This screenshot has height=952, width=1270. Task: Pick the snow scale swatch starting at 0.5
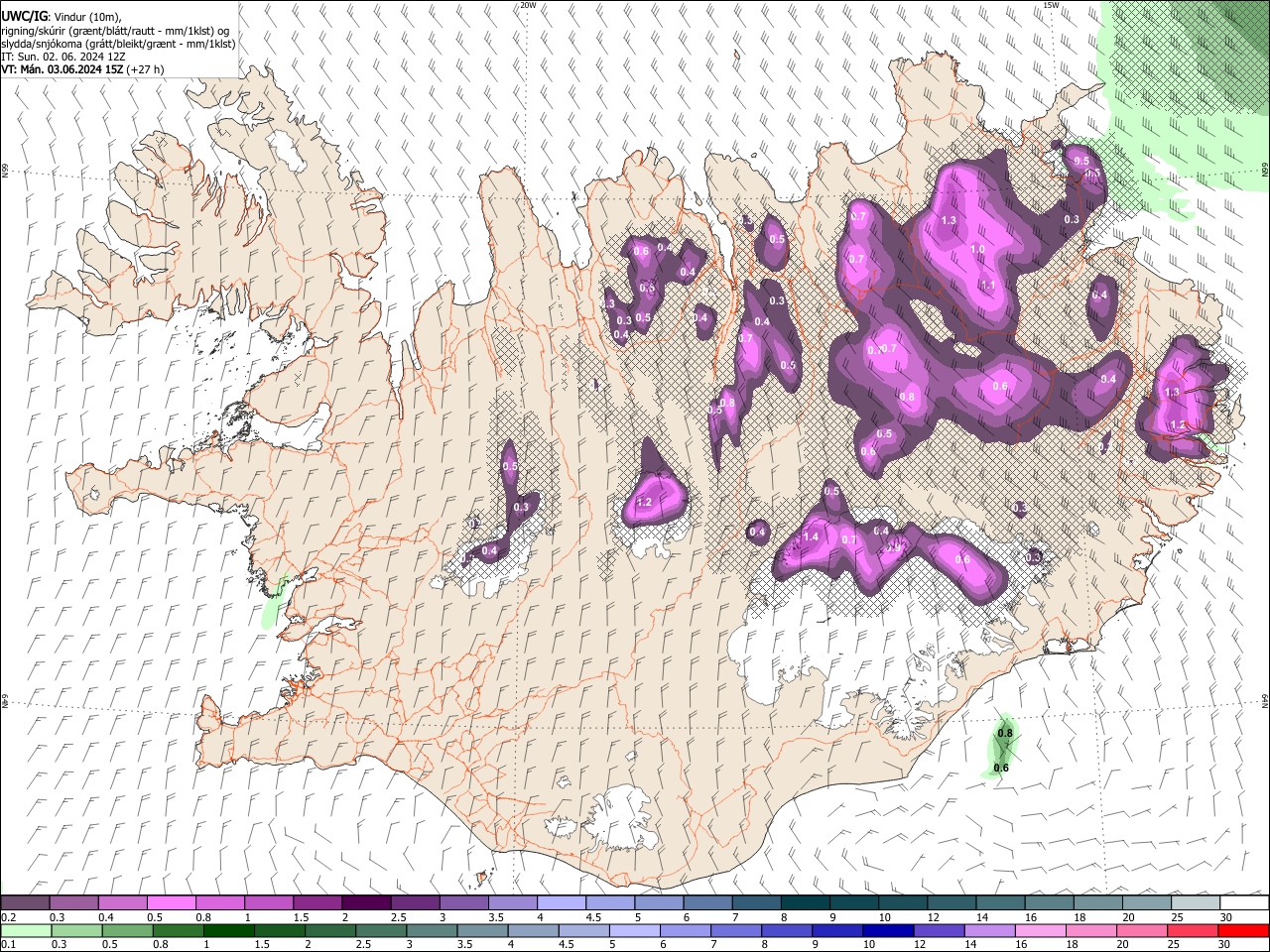171,903
